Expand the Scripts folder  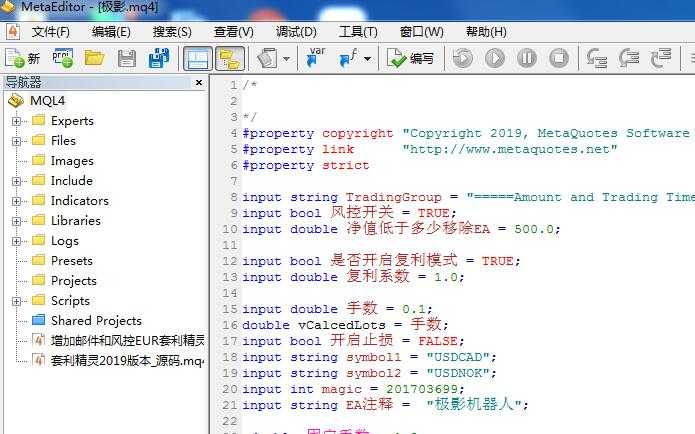[16, 301]
